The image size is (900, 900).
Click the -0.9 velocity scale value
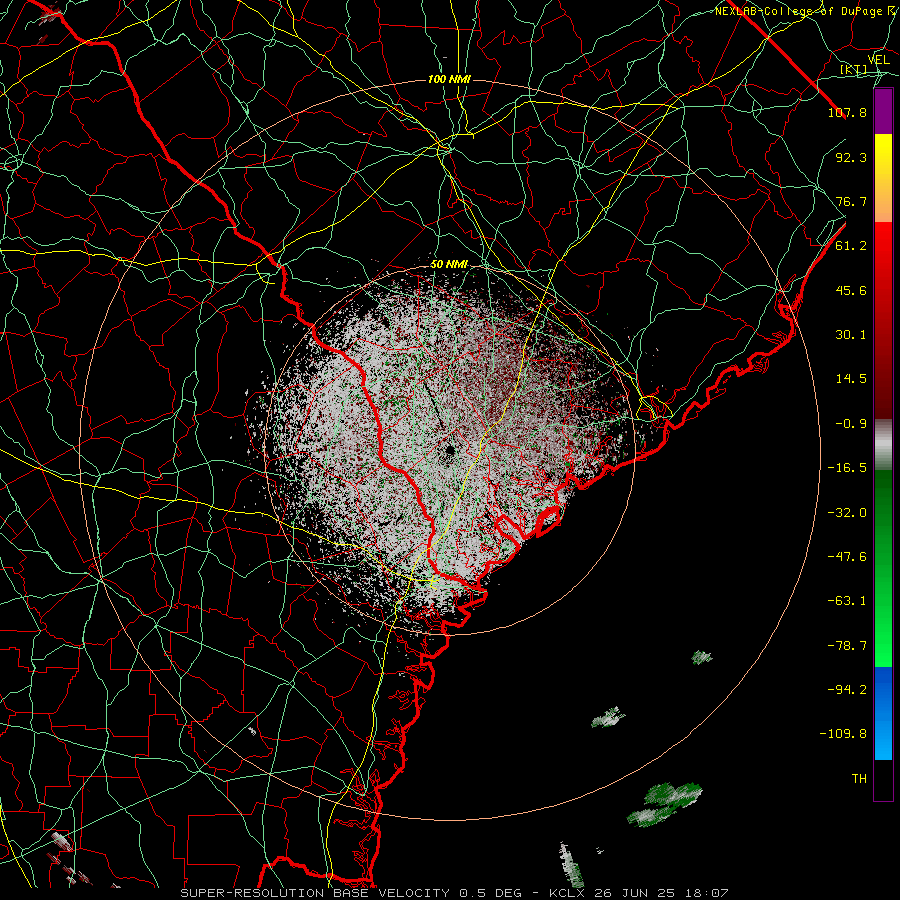851,424
